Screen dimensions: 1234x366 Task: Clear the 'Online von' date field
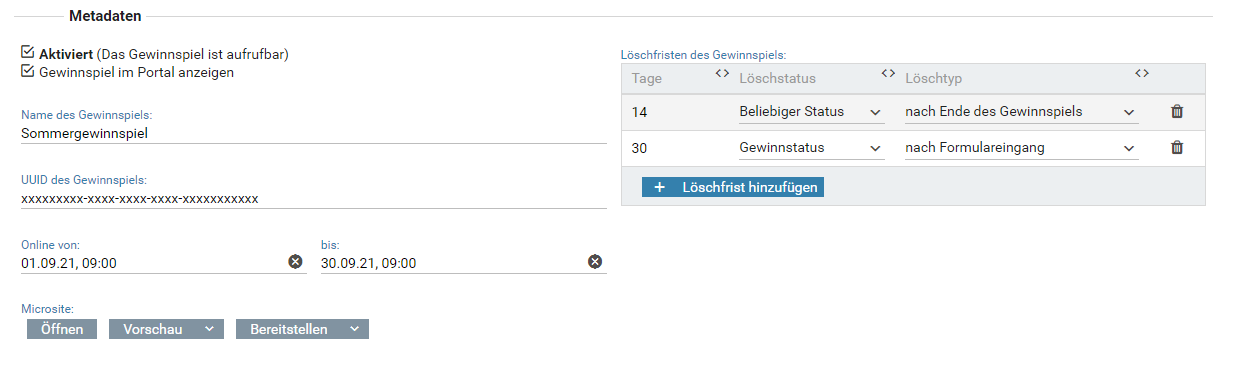pyautogui.click(x=295, y=261)
